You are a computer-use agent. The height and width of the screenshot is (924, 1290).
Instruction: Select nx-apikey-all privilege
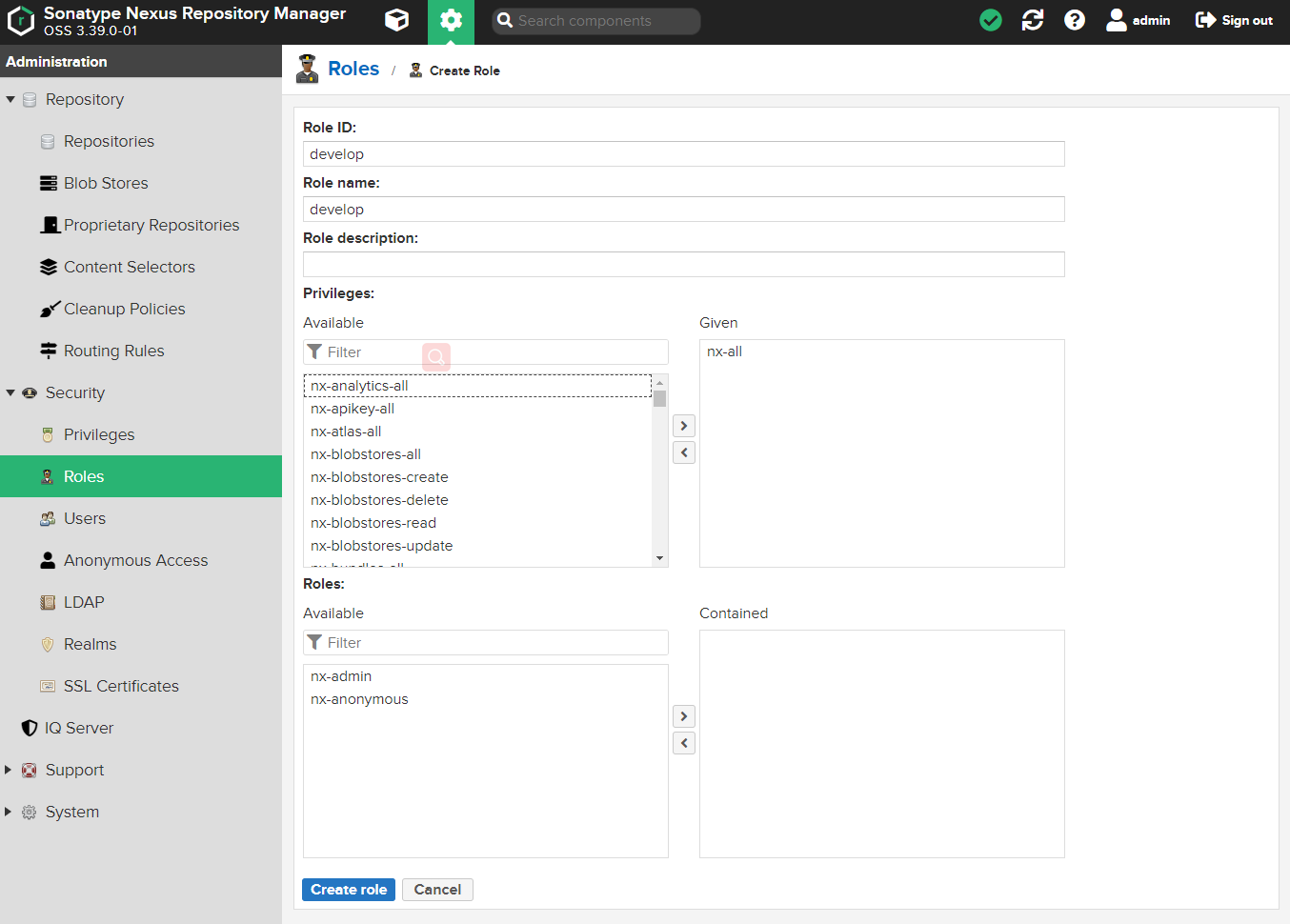pyautogui.click(x=477, y=409)
